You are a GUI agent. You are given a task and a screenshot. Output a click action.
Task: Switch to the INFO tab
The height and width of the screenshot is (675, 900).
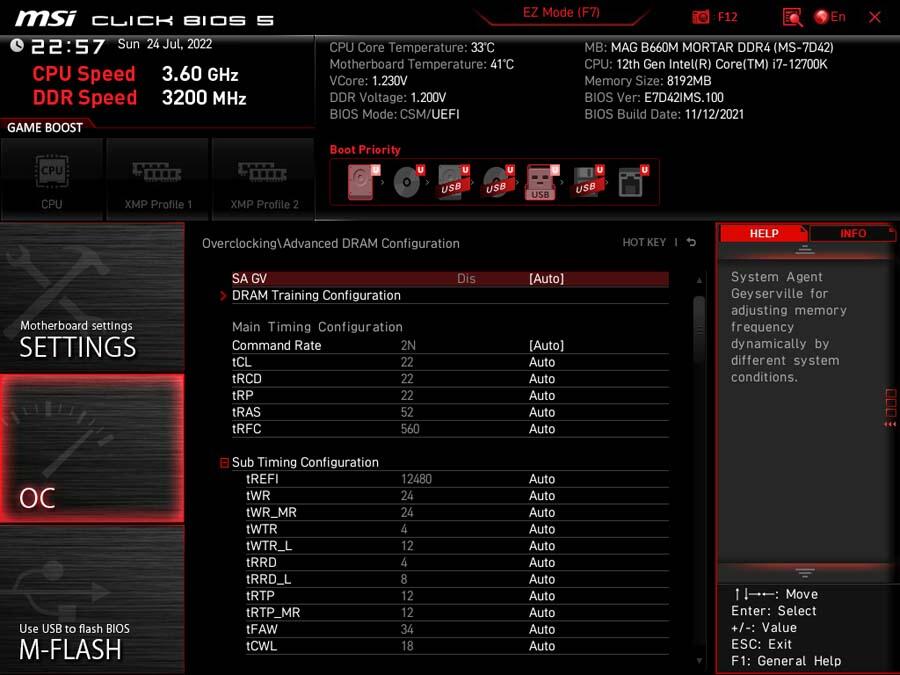point(852,234)
